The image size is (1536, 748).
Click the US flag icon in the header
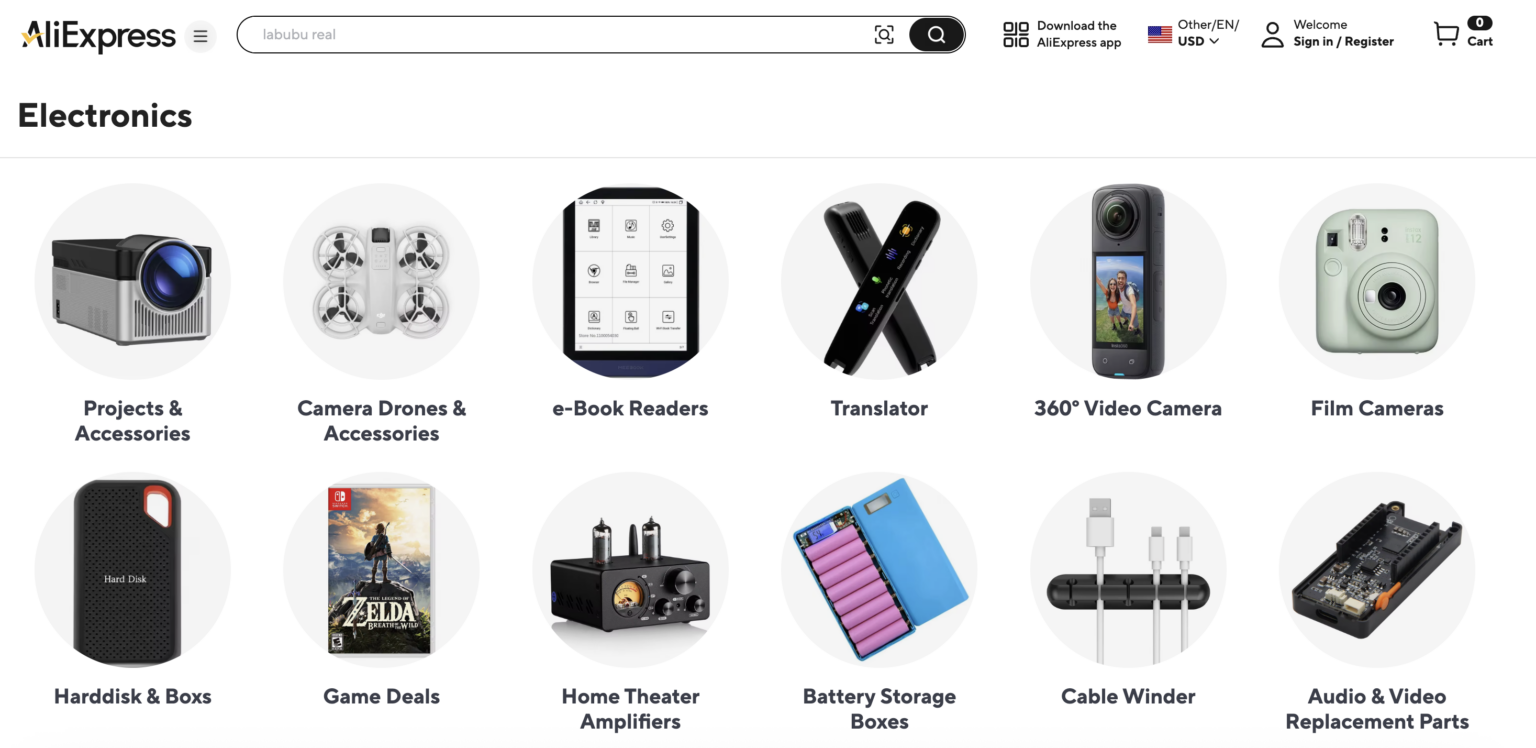click(x=1159, y=33)
